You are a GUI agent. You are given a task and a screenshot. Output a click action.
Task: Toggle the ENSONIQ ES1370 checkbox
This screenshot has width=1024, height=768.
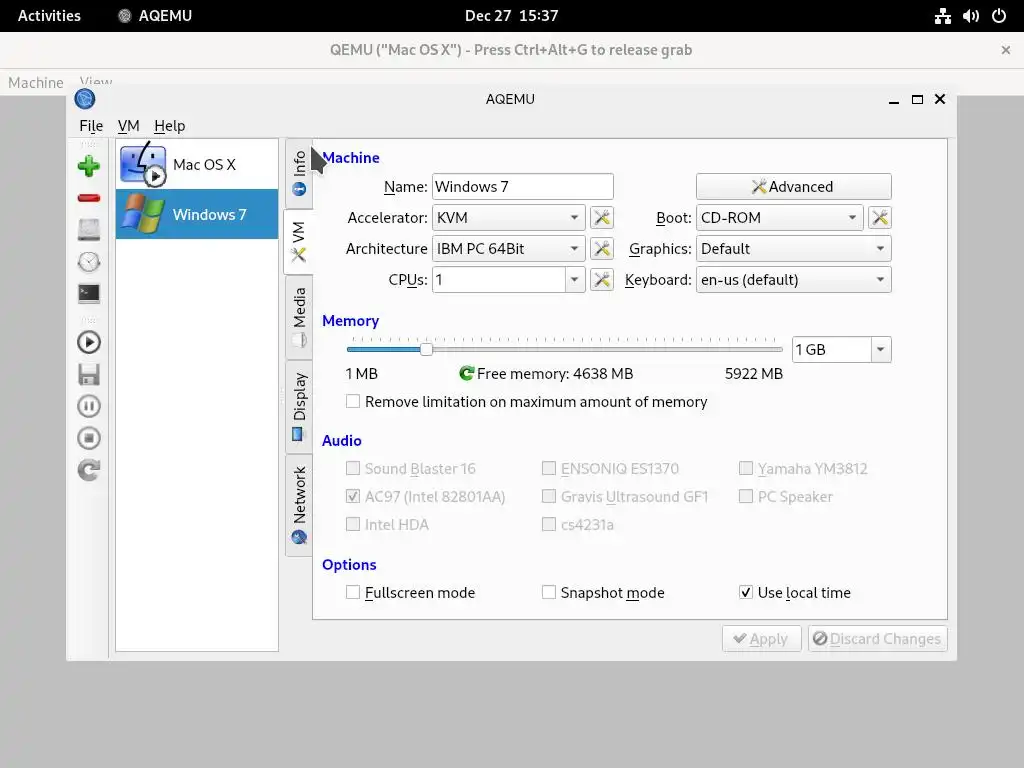click(549, 468)
